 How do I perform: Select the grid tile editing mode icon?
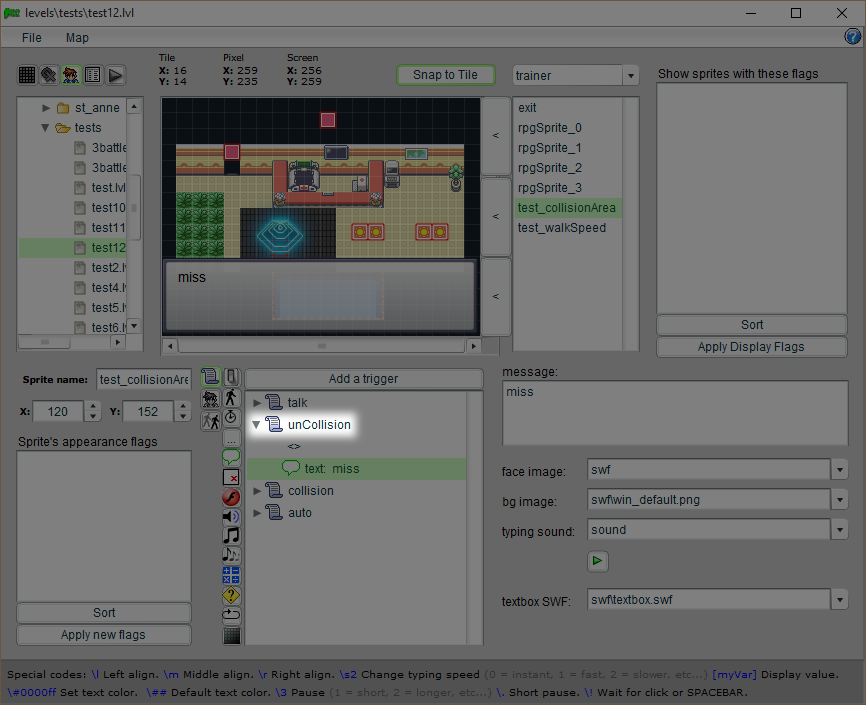click(x=27, y=75)
